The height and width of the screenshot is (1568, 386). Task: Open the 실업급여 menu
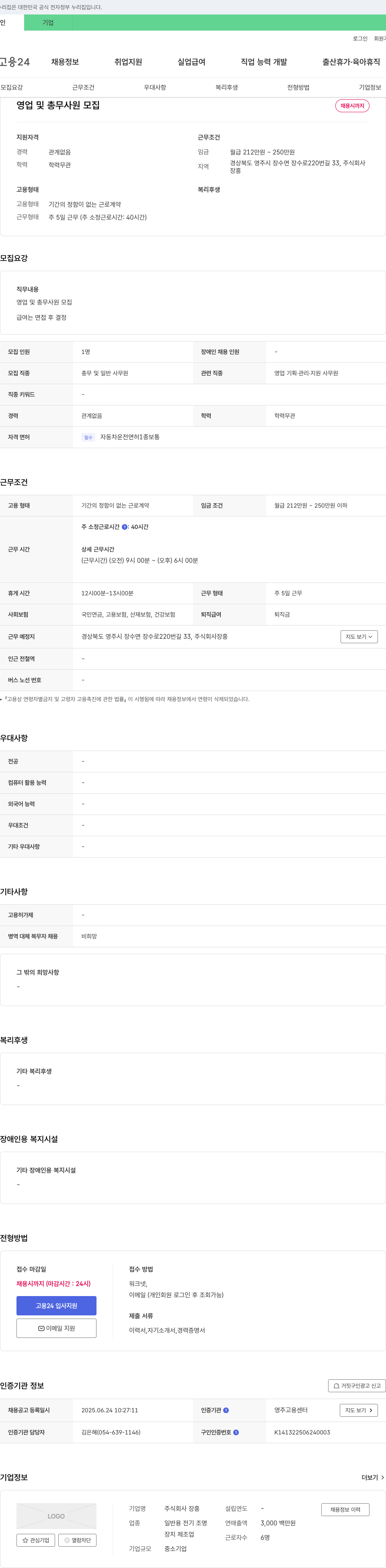pyautogui.click(x=191, y=62)
